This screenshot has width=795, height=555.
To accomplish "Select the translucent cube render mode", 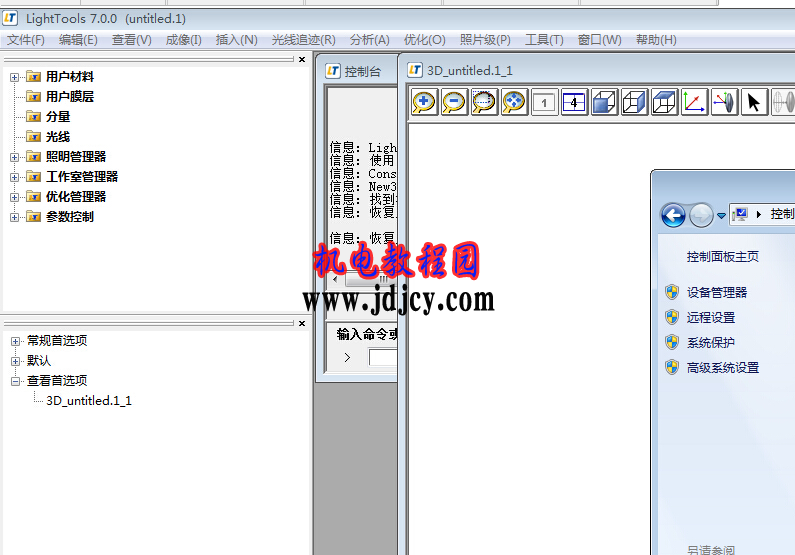I will (x=634, y=102).
